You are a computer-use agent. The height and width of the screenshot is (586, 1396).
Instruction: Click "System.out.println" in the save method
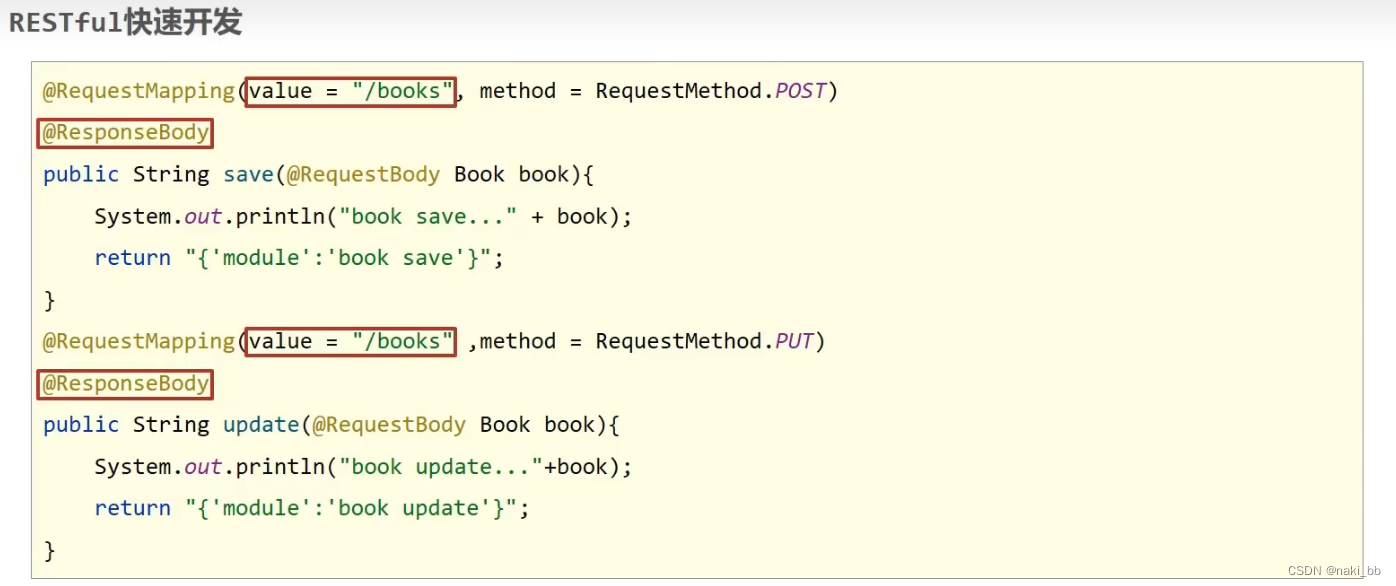[x=210, y=216]
